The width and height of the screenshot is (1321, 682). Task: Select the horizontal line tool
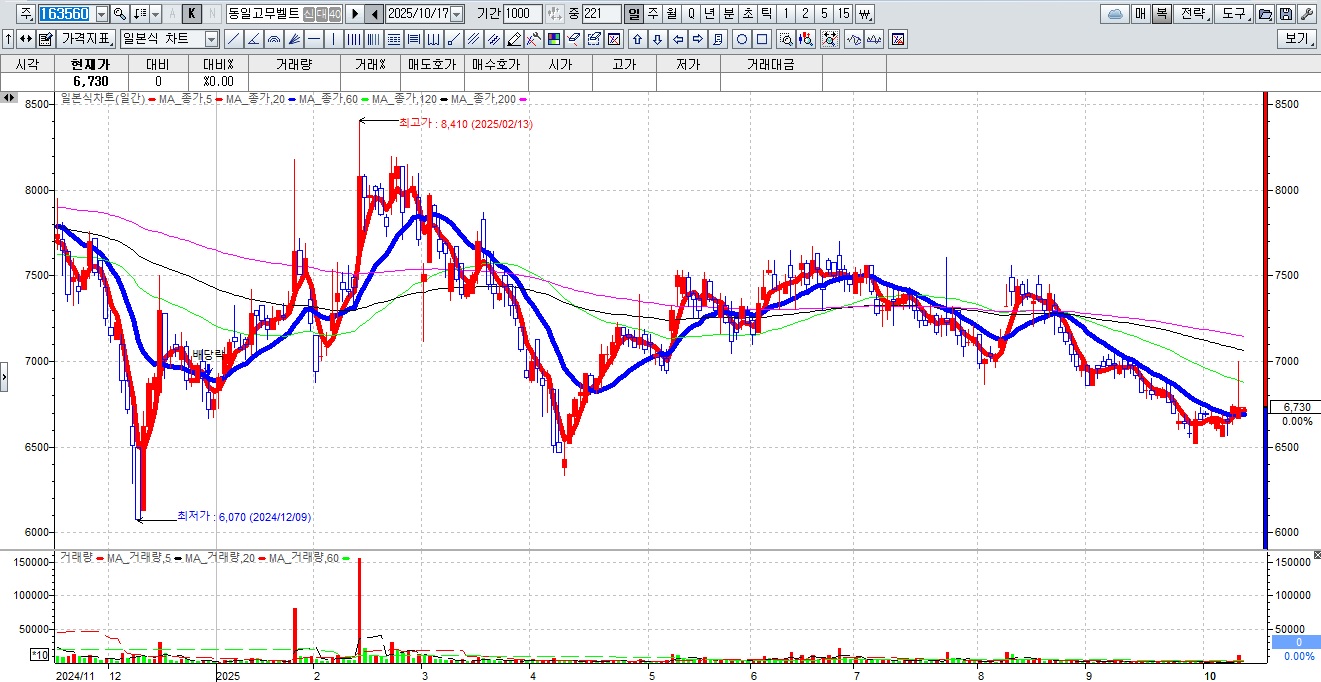tap(314, 39)
